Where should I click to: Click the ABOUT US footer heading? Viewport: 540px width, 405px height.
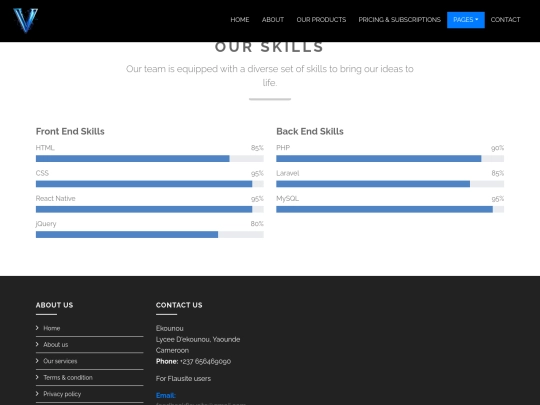click(54, 305)
